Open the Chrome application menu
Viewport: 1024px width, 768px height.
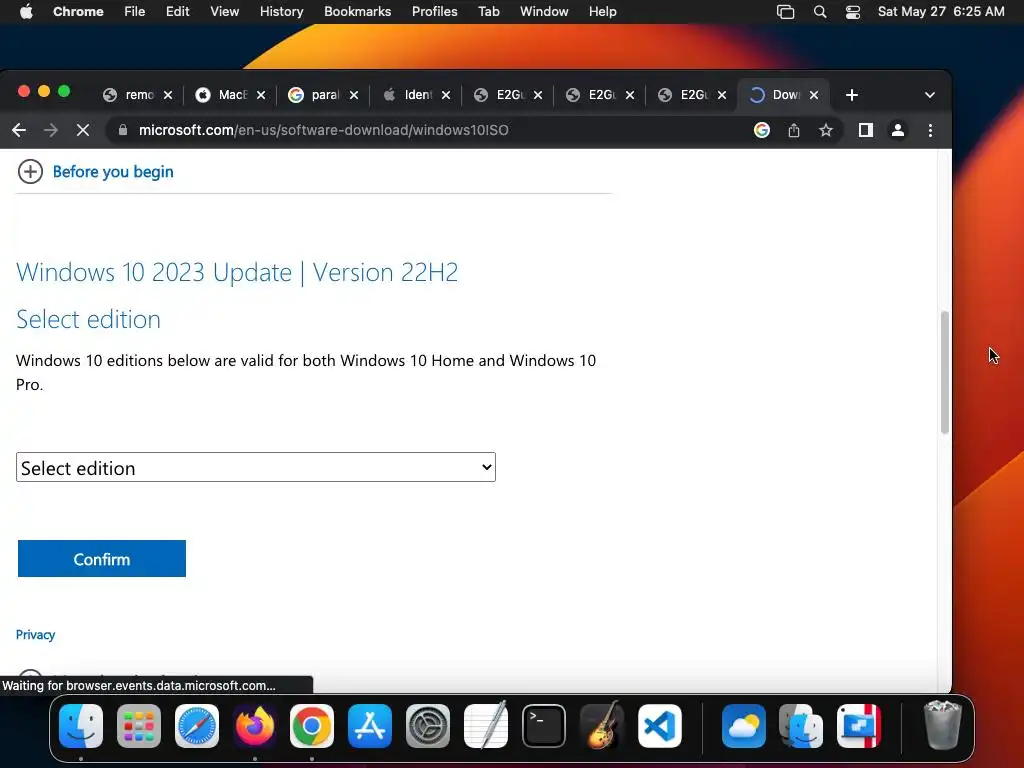(x=78, y=12)
